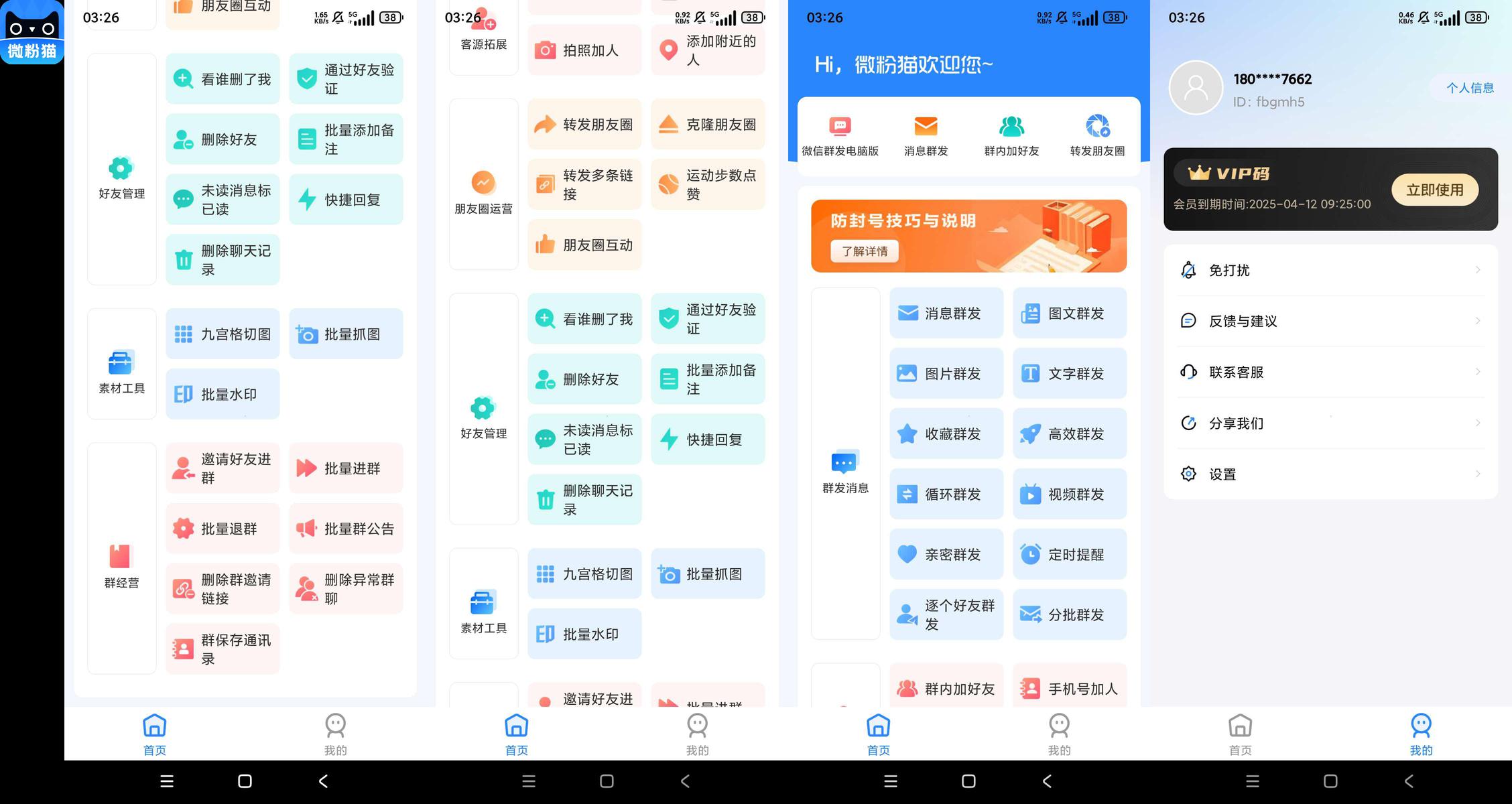The image size is (1512, 804).
Task: Expand 免打扰 row chevron
Action: 1477,270
